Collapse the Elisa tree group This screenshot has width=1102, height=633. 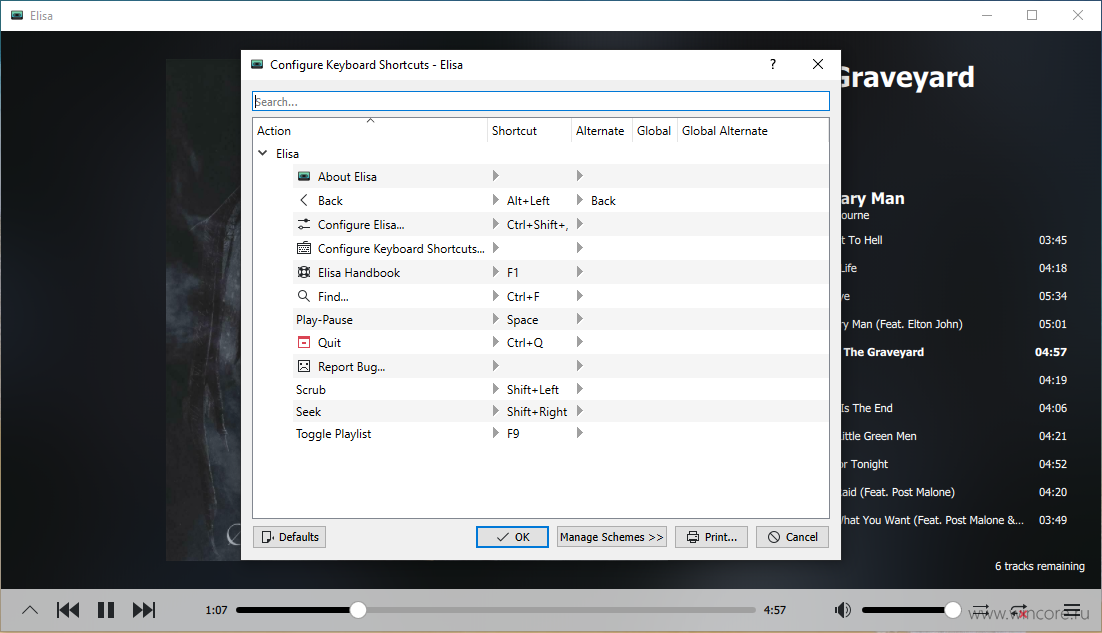click(263, 153)
